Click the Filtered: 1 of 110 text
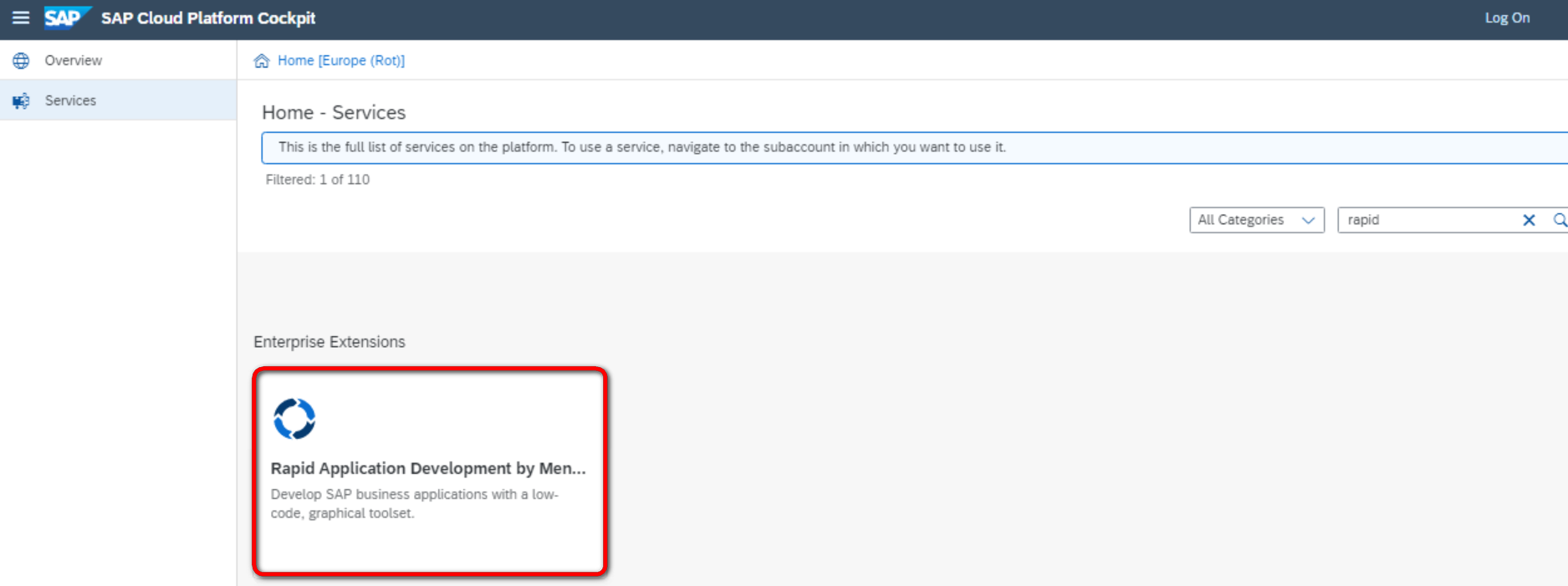 point(318,180)
